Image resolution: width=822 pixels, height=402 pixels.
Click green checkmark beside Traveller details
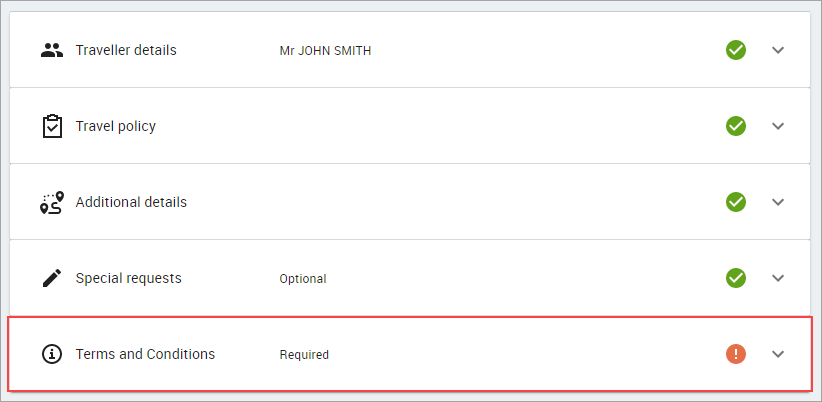[736, 50]
